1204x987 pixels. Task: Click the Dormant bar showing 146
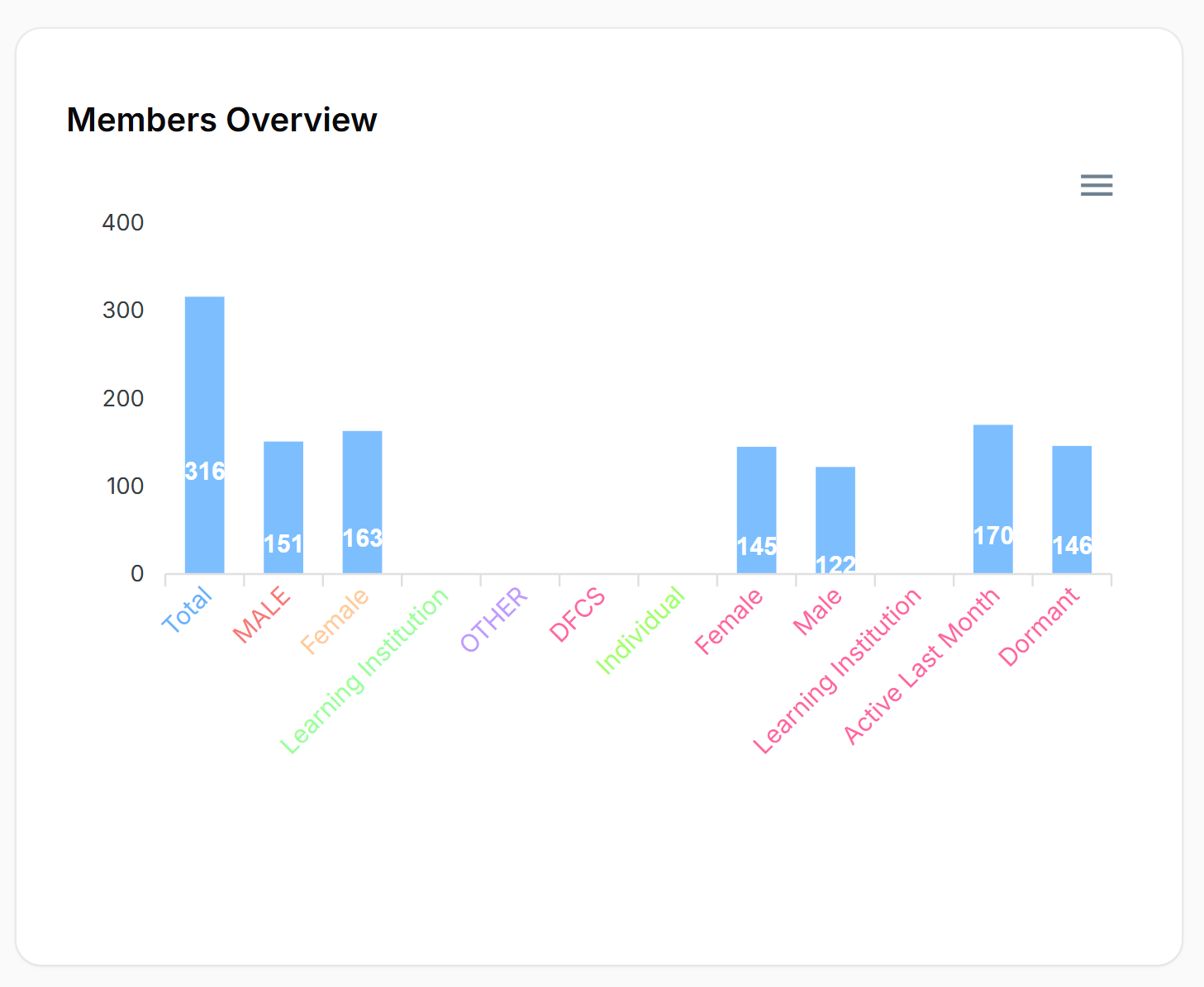click(1072, 509)
